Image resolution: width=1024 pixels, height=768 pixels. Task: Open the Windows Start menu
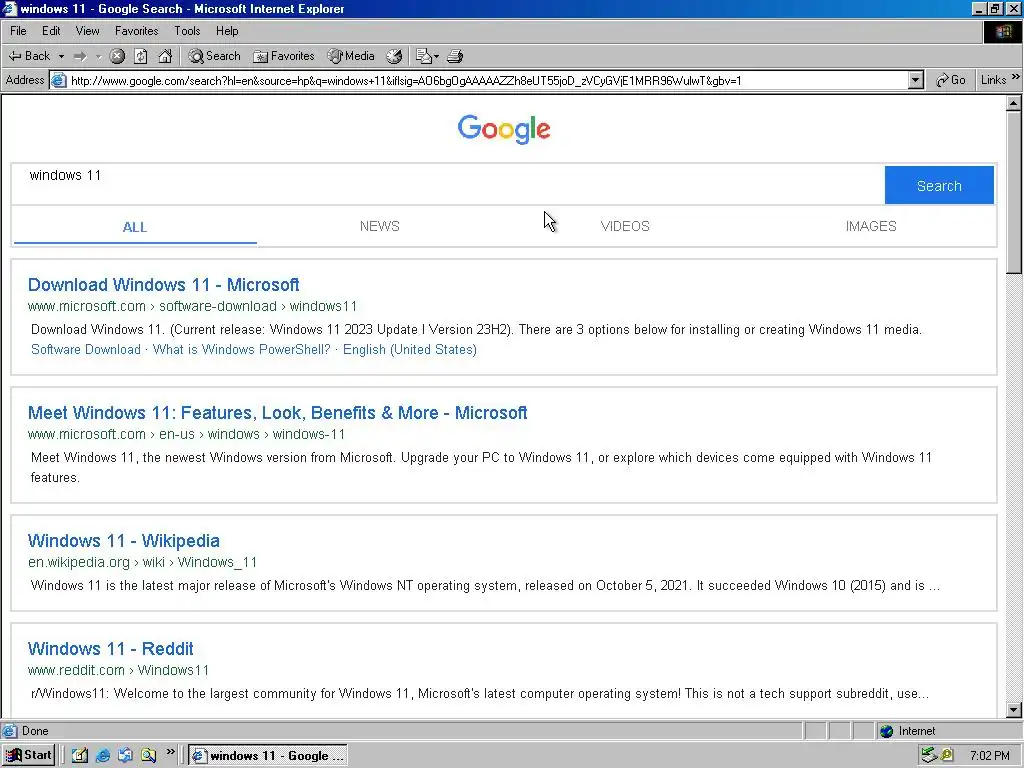click(28, 756)
